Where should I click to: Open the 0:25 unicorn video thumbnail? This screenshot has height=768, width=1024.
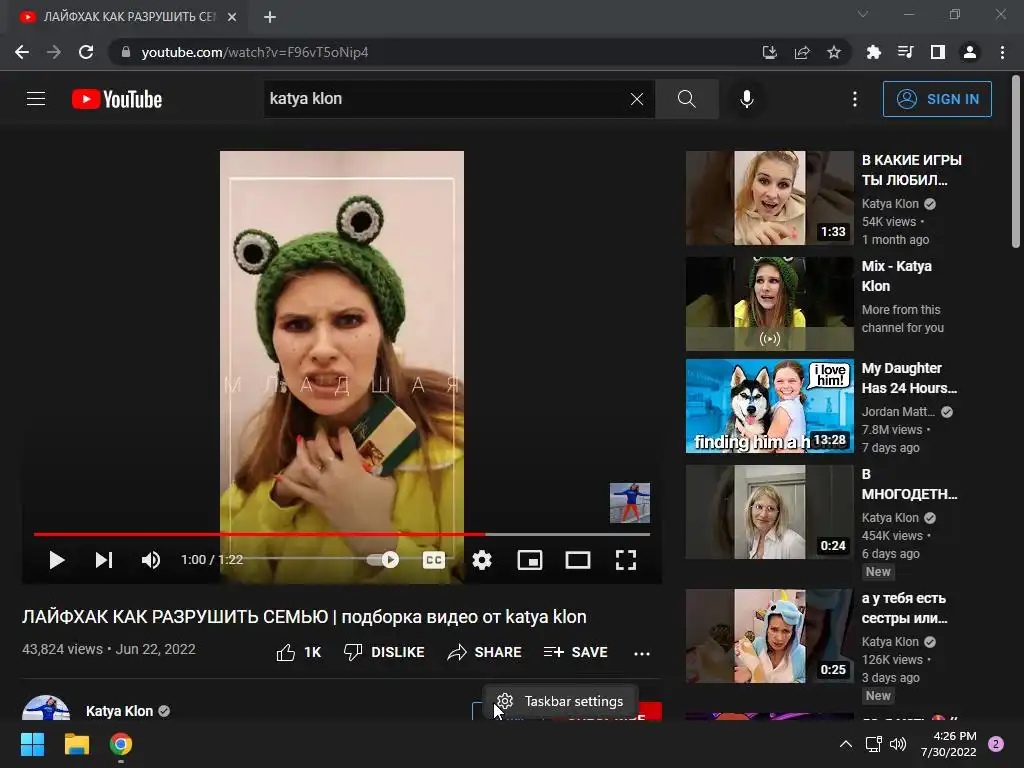[769, 636]
